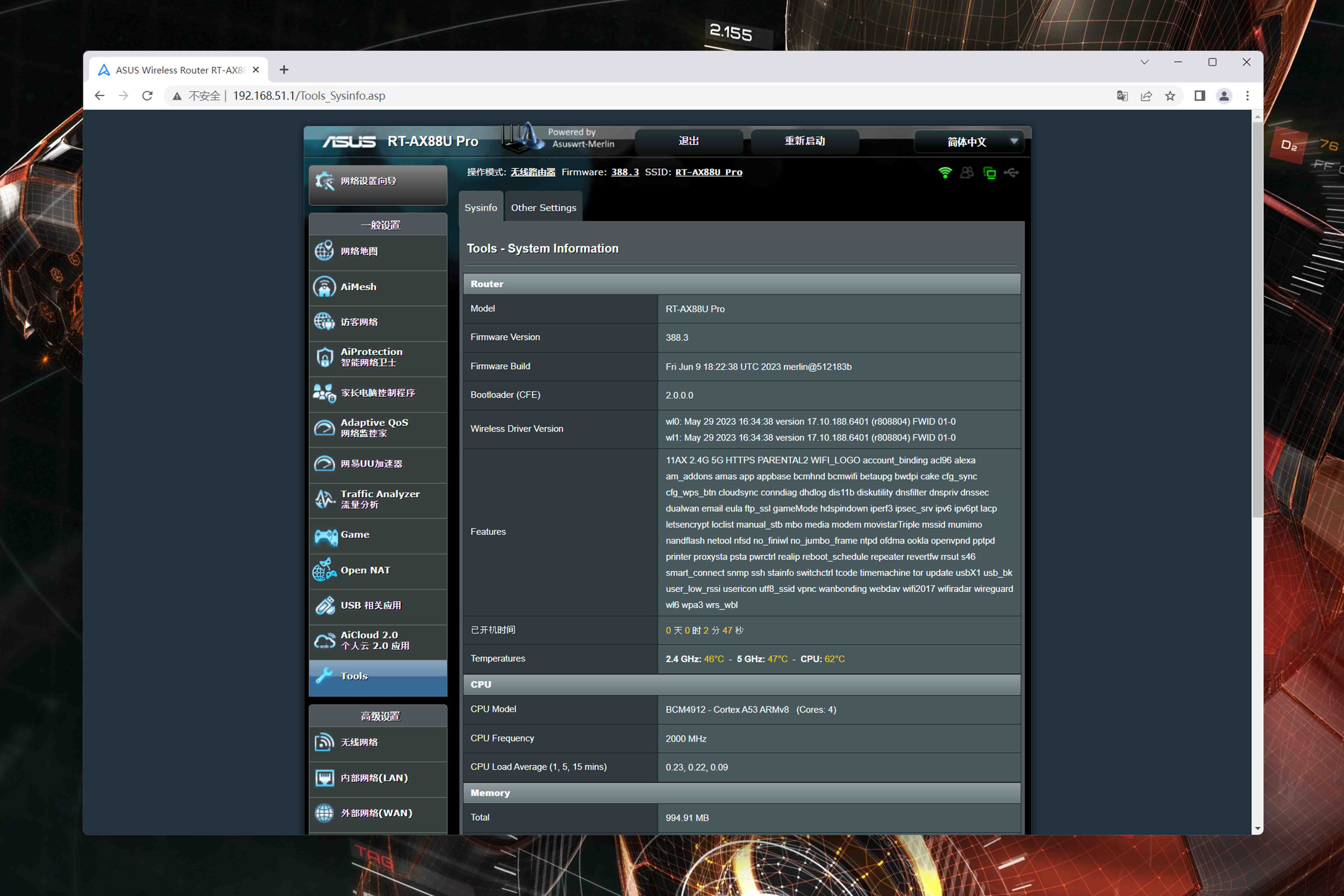Click the USB status icon
The height and width of the screenshot is (896, 1344).
(1011, 173)
